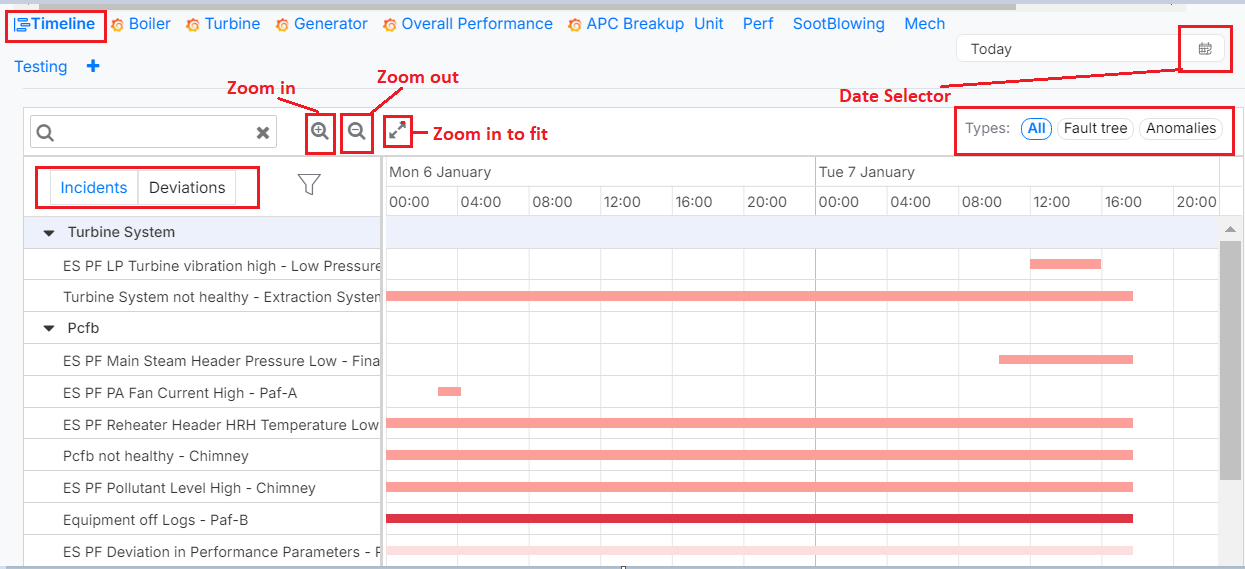Select the Fault tree type filter
This screenshot has height=569, width=1245.
(1095, 128)
